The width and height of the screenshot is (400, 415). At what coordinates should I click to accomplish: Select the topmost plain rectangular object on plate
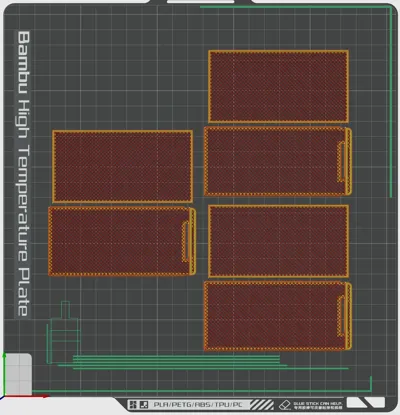(x=278, y=87)
